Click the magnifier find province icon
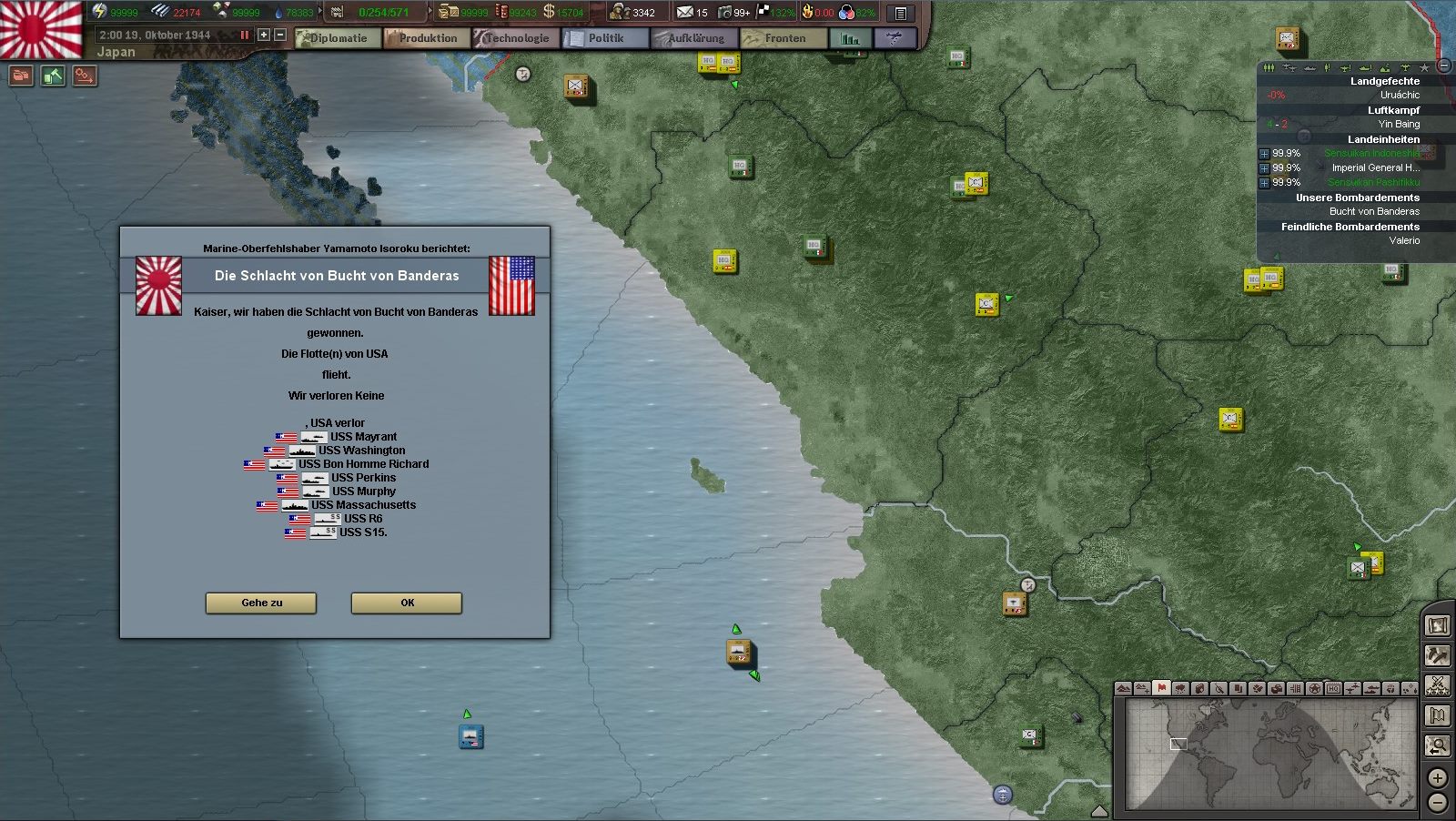The height and width of the screenshot is (821, 1456). [1438, 745]
